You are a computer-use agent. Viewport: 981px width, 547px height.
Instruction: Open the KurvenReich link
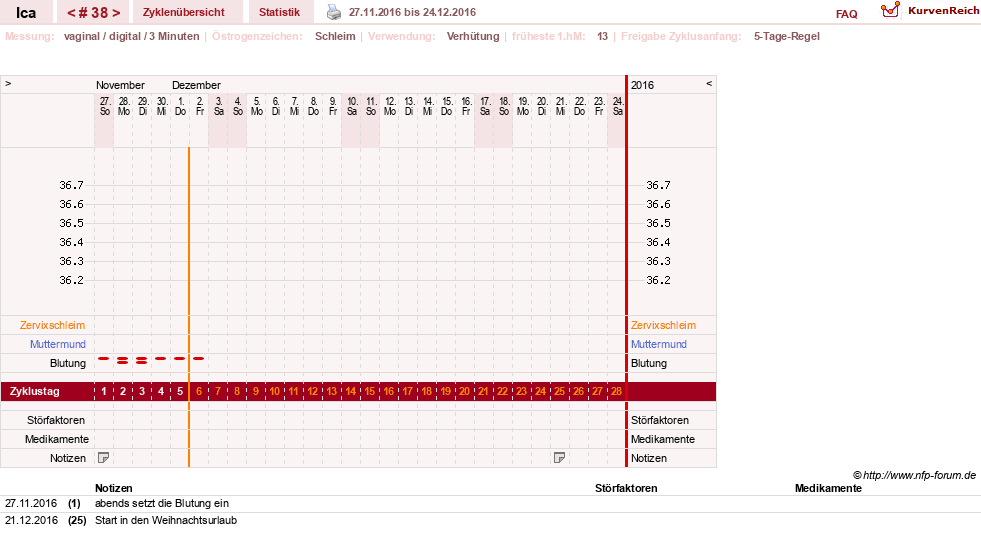pyautogui.click(x=943, y=11)
